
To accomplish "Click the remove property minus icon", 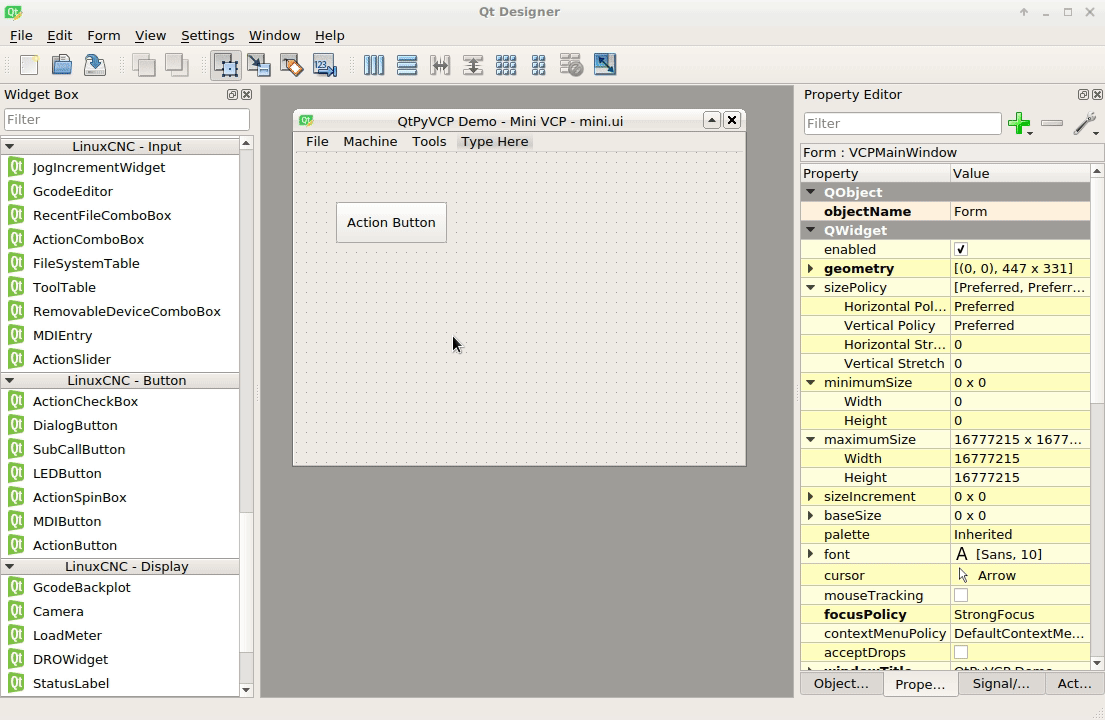I will pos(1051,123).
